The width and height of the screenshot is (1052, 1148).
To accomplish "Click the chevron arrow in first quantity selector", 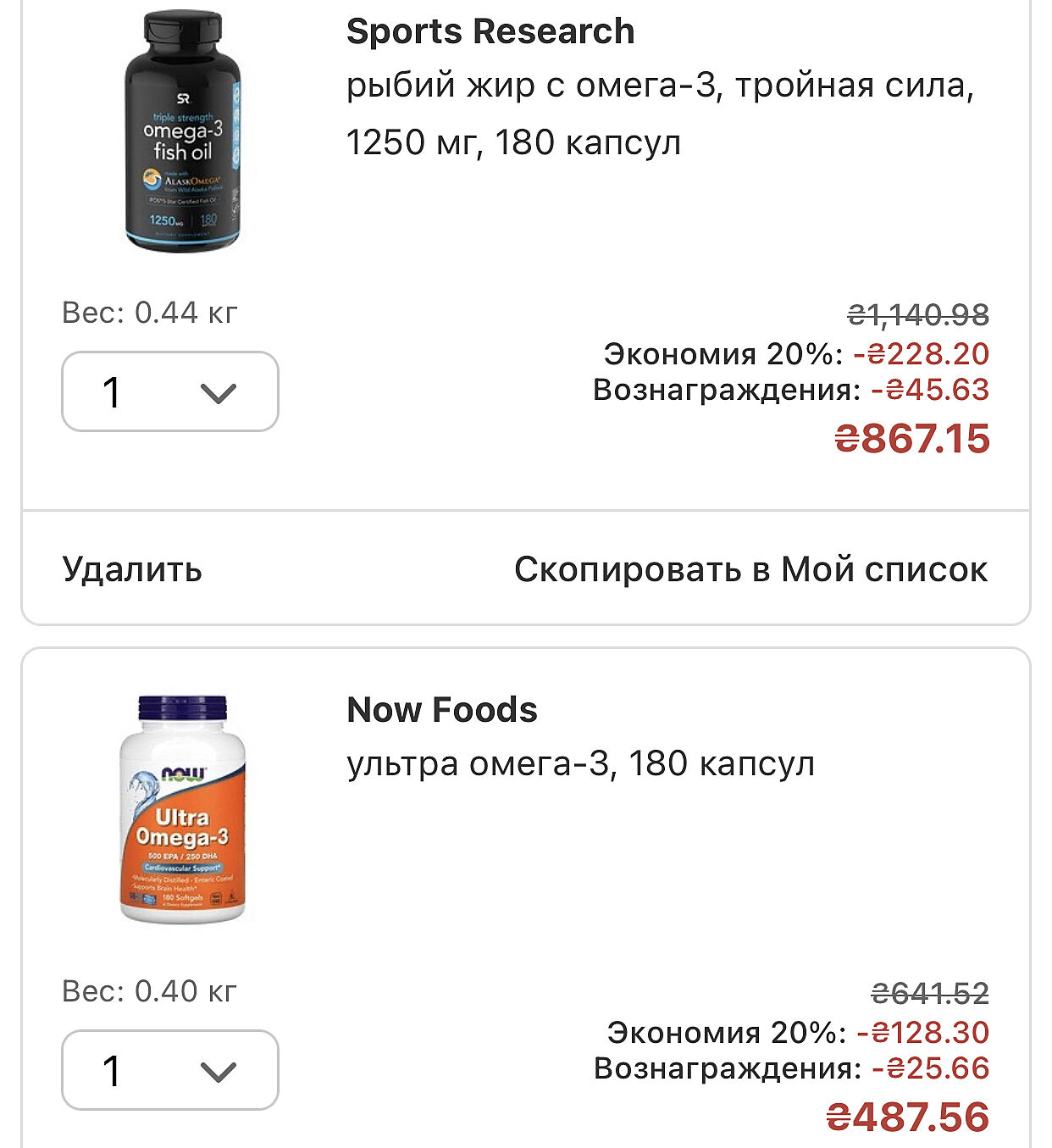I will (219, 393).
